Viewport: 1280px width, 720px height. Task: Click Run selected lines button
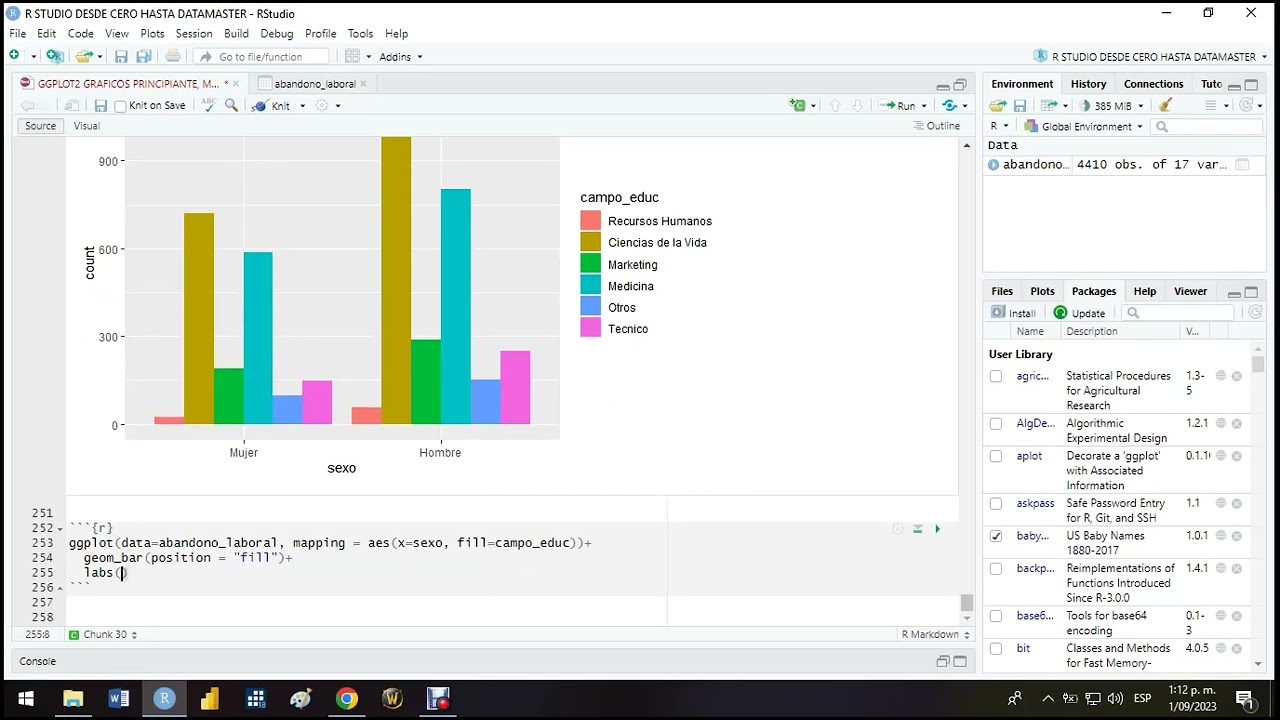coord(898,105)
